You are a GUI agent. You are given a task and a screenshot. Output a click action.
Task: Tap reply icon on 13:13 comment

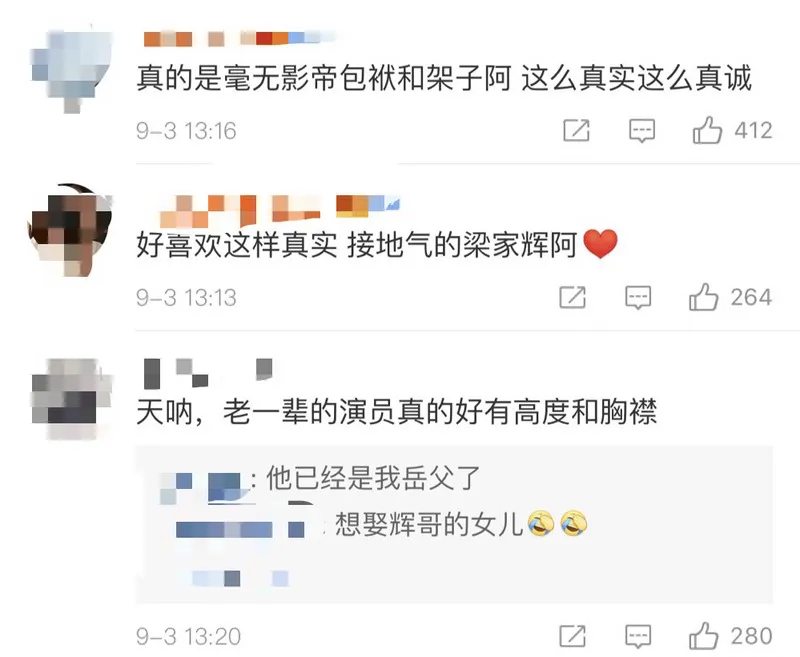pos(638,297)
